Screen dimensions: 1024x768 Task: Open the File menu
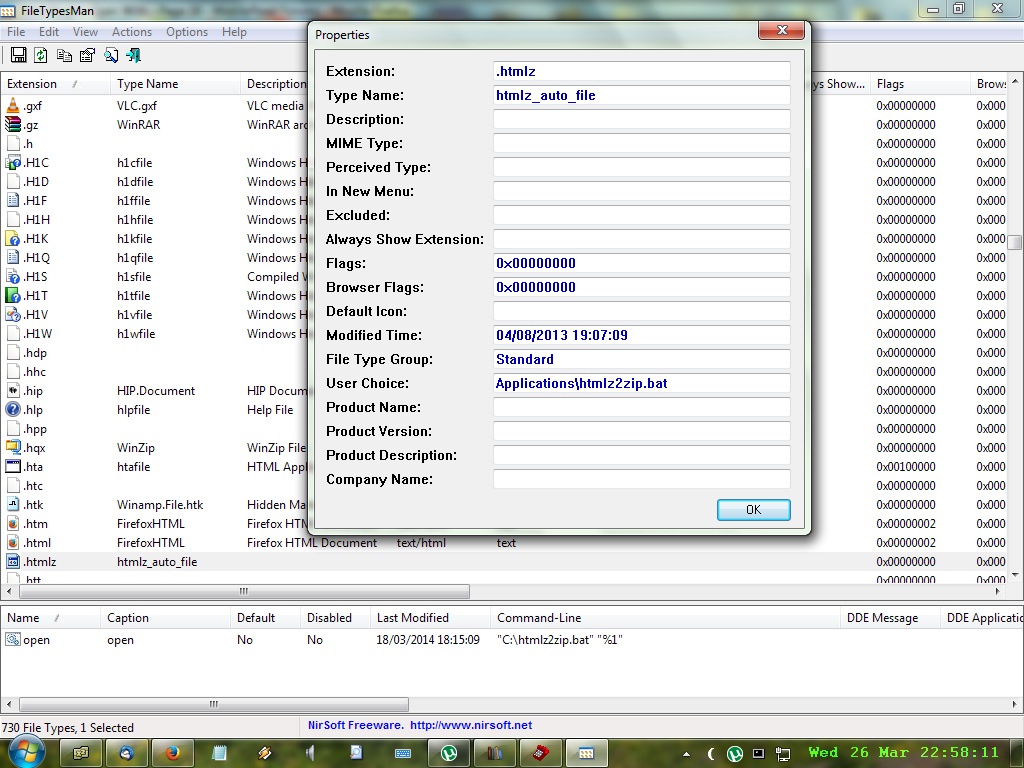tap(16, 32)
